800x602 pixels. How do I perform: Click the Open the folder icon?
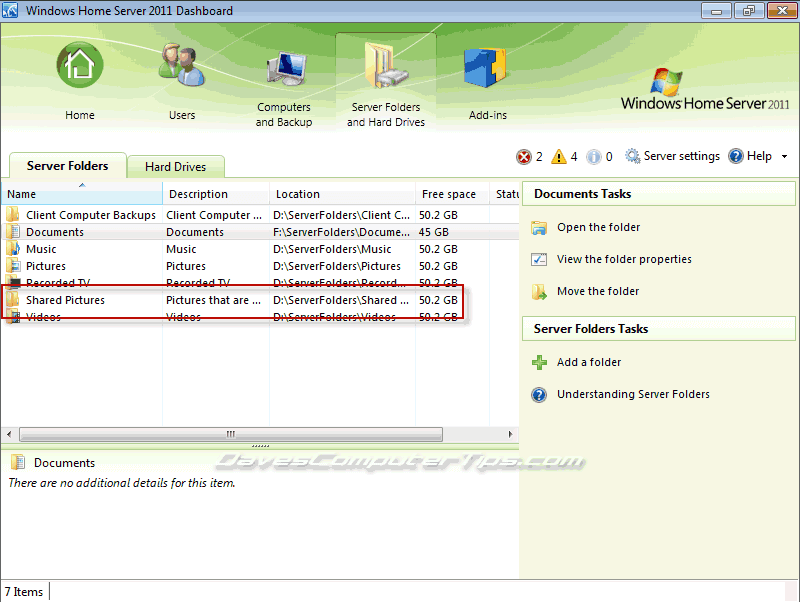coord(539,228)
